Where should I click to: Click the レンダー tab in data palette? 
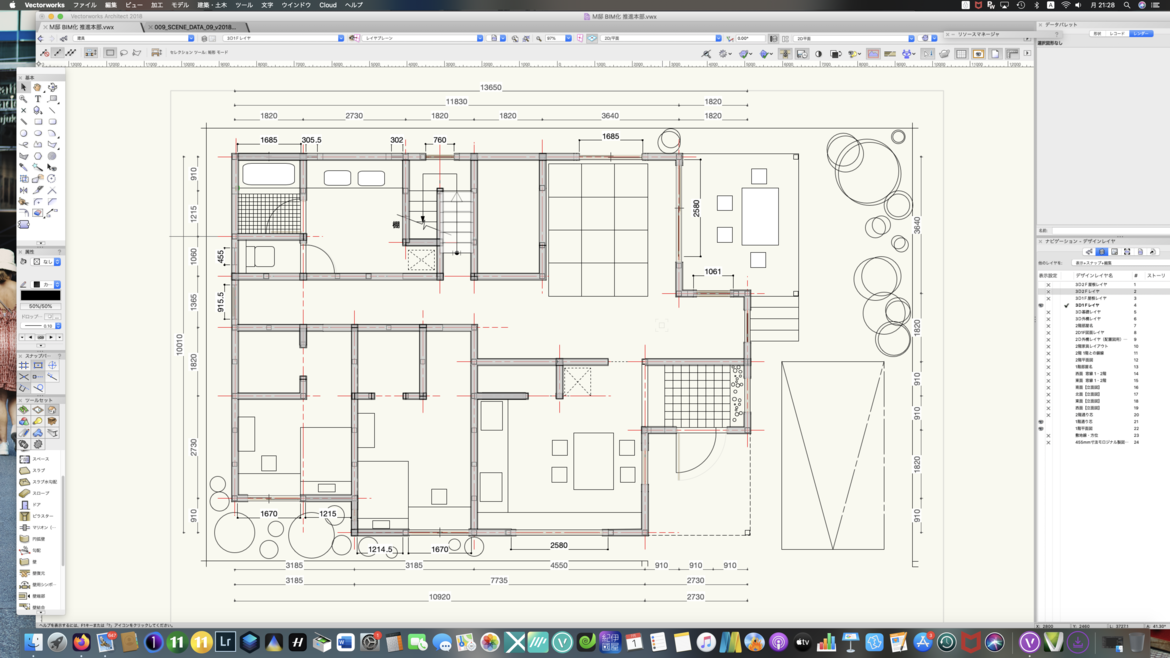(1141, 33)
